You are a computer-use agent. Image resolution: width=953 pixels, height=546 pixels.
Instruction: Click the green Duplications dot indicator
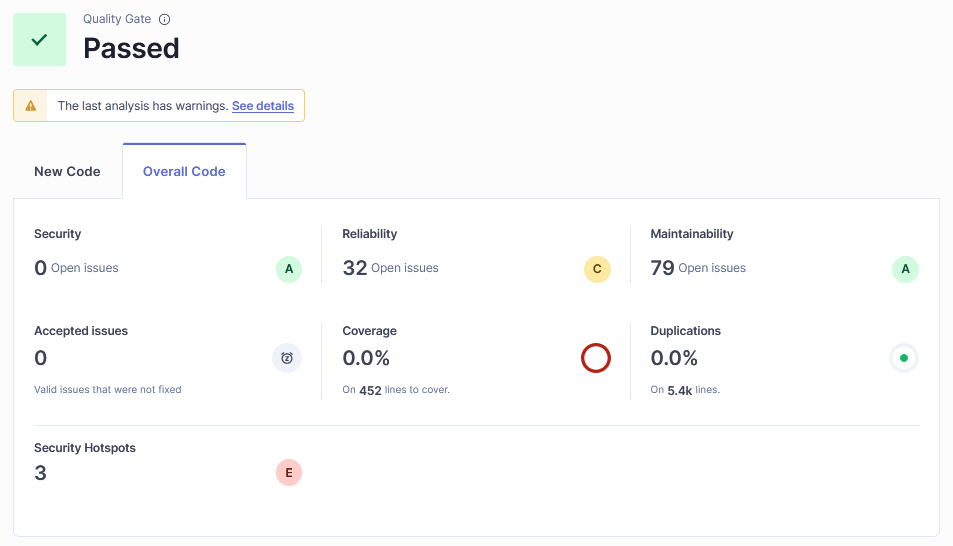pyautogui.click(x=904, y=358)
